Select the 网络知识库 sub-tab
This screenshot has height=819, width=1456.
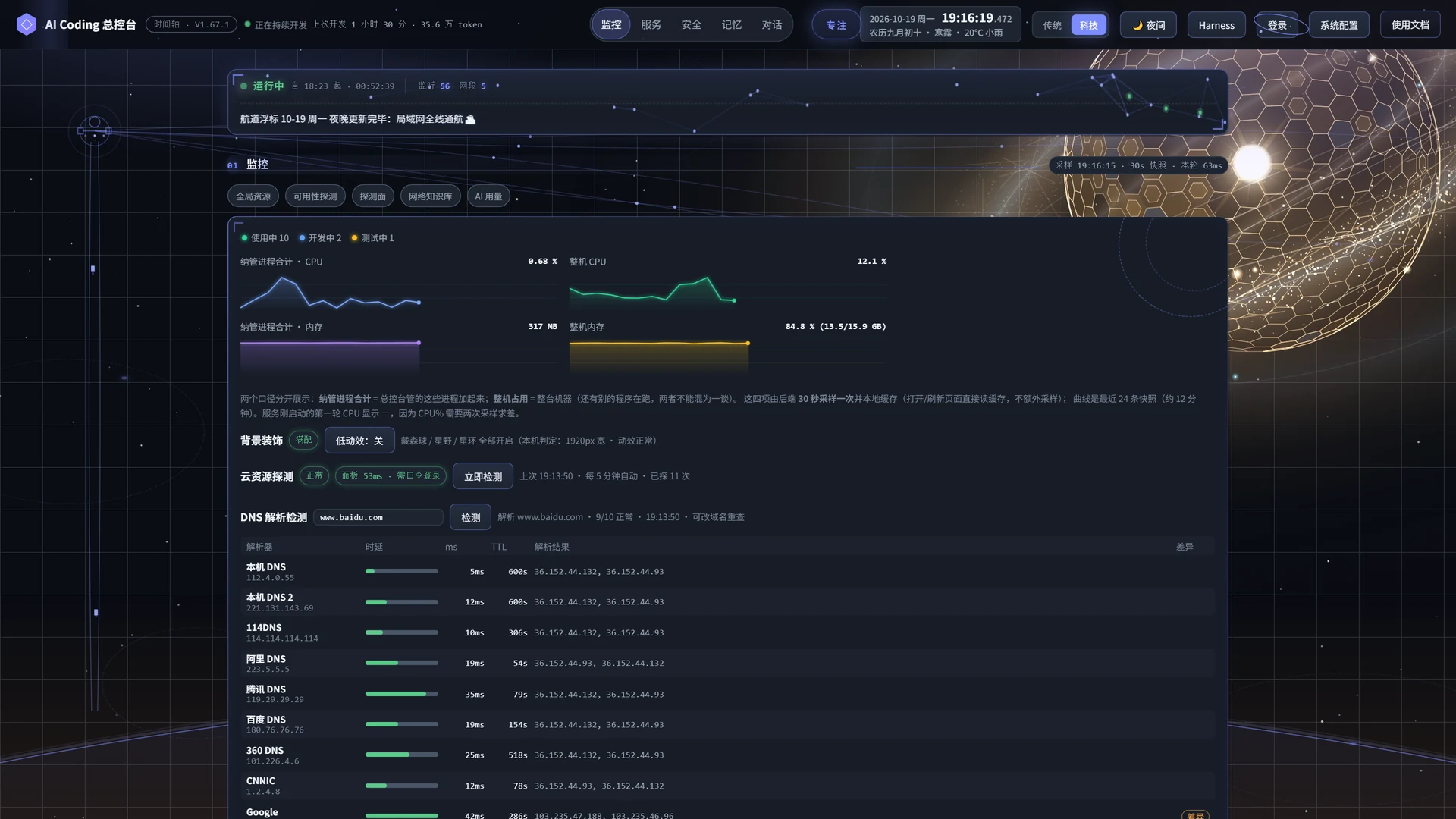[x=431, y=196]
